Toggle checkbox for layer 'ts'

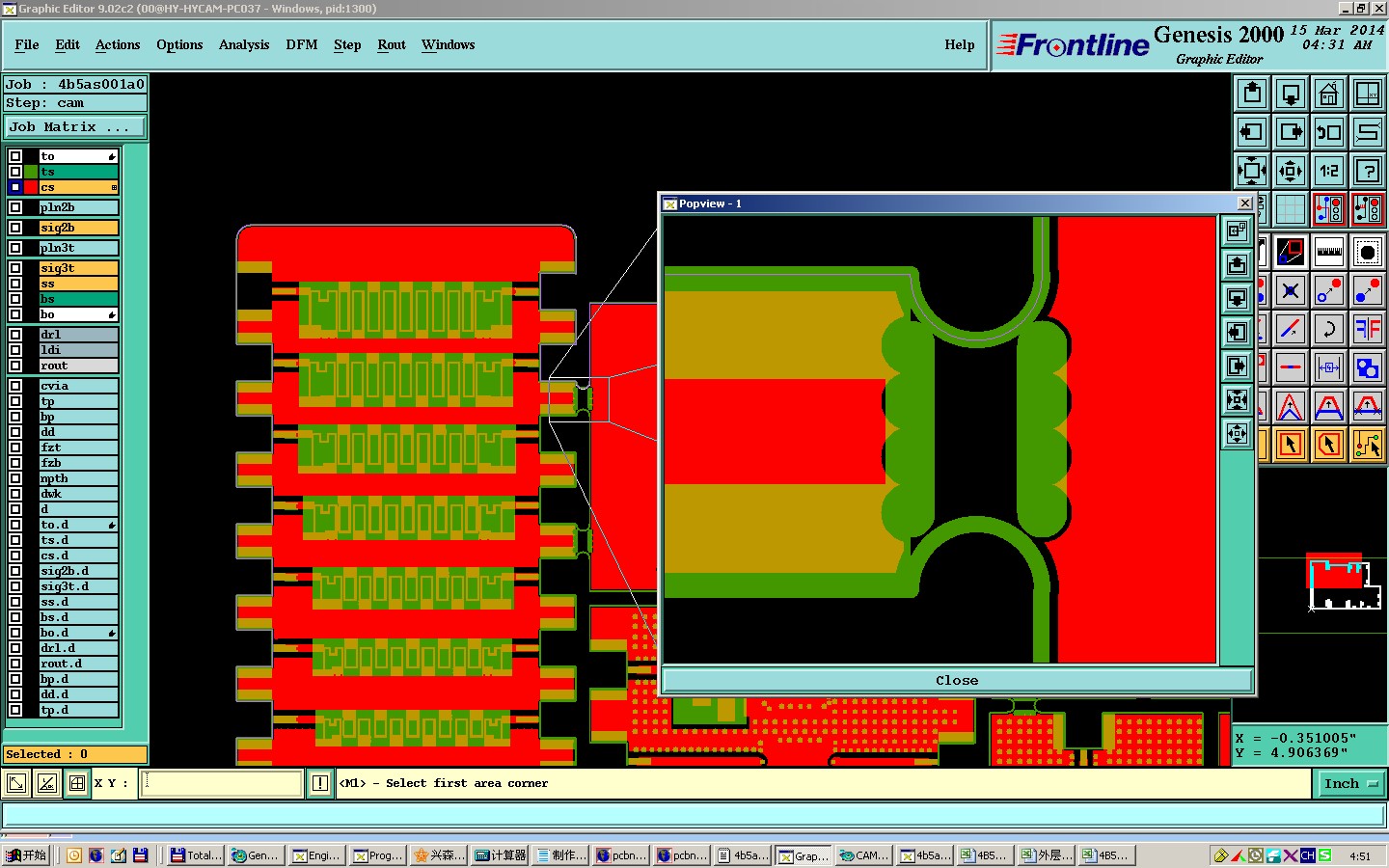(x=15, y=172)
